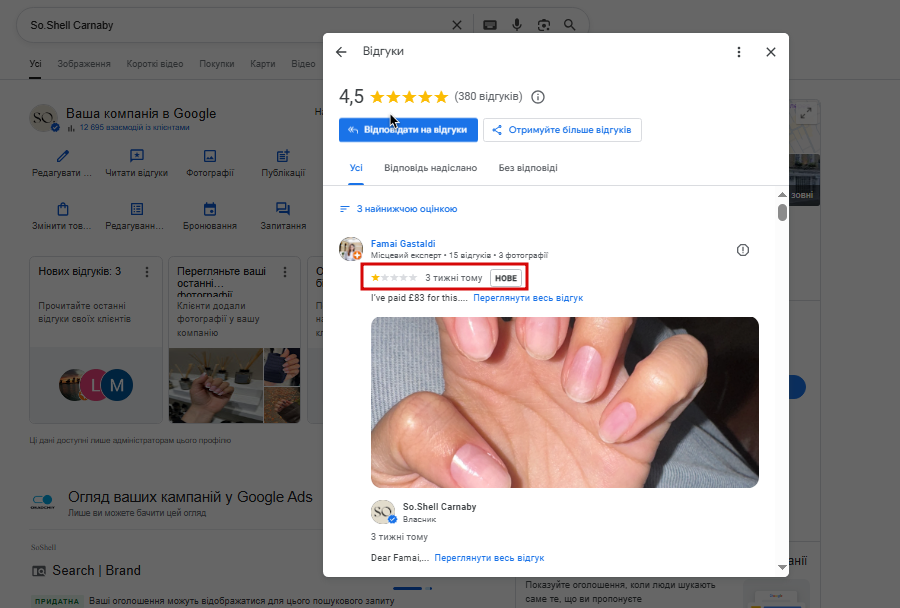Open the З найнижчою оцінкою sort dropdown
This screenshot has height=608, width=900.
point(398,209)
